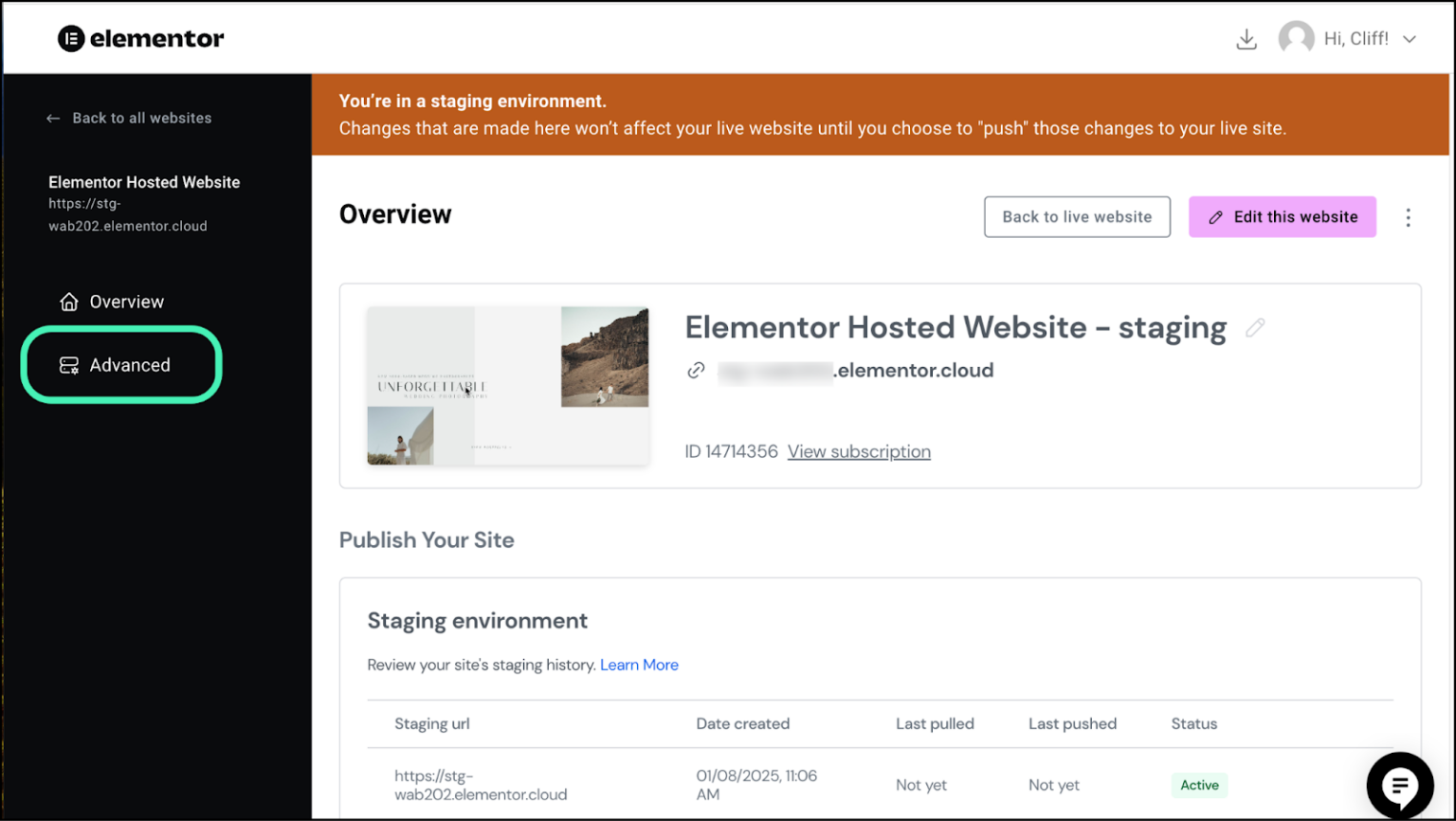Open the pencil icon to rename the staging site
The image size is (1456, 821).
[1254, 326]
